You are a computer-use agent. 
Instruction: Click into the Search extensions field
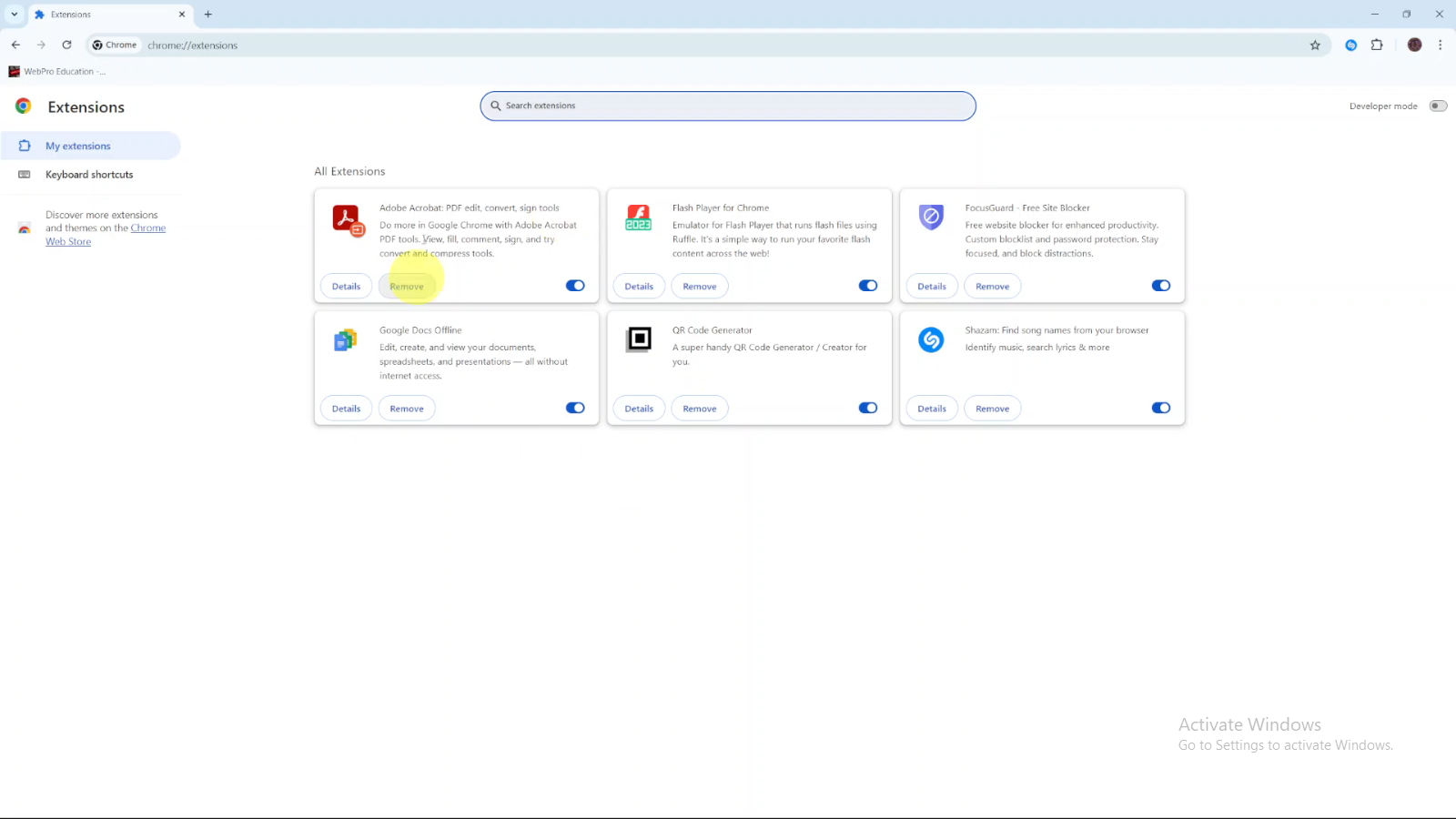[x=728, y=106]
